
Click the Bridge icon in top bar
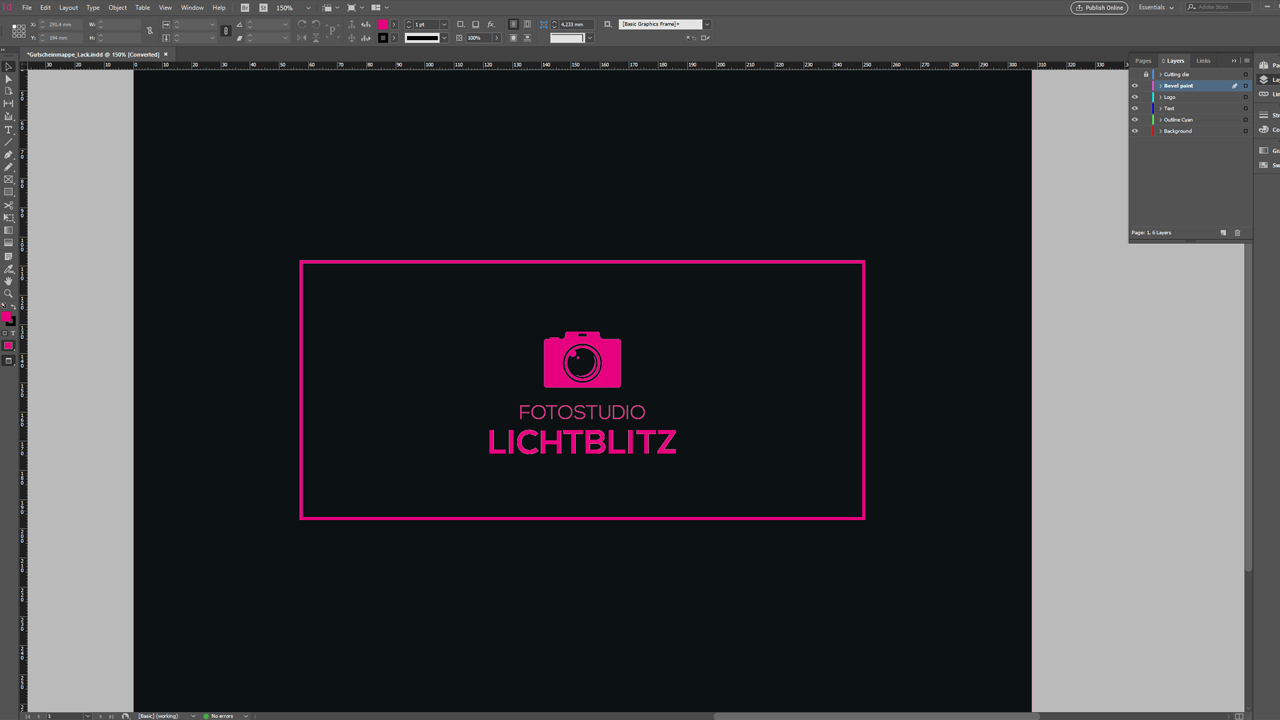tap(245, 7)
